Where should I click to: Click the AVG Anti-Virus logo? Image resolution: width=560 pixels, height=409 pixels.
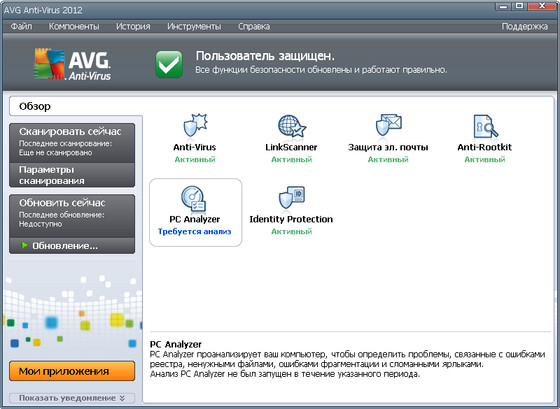coord(72,64)
